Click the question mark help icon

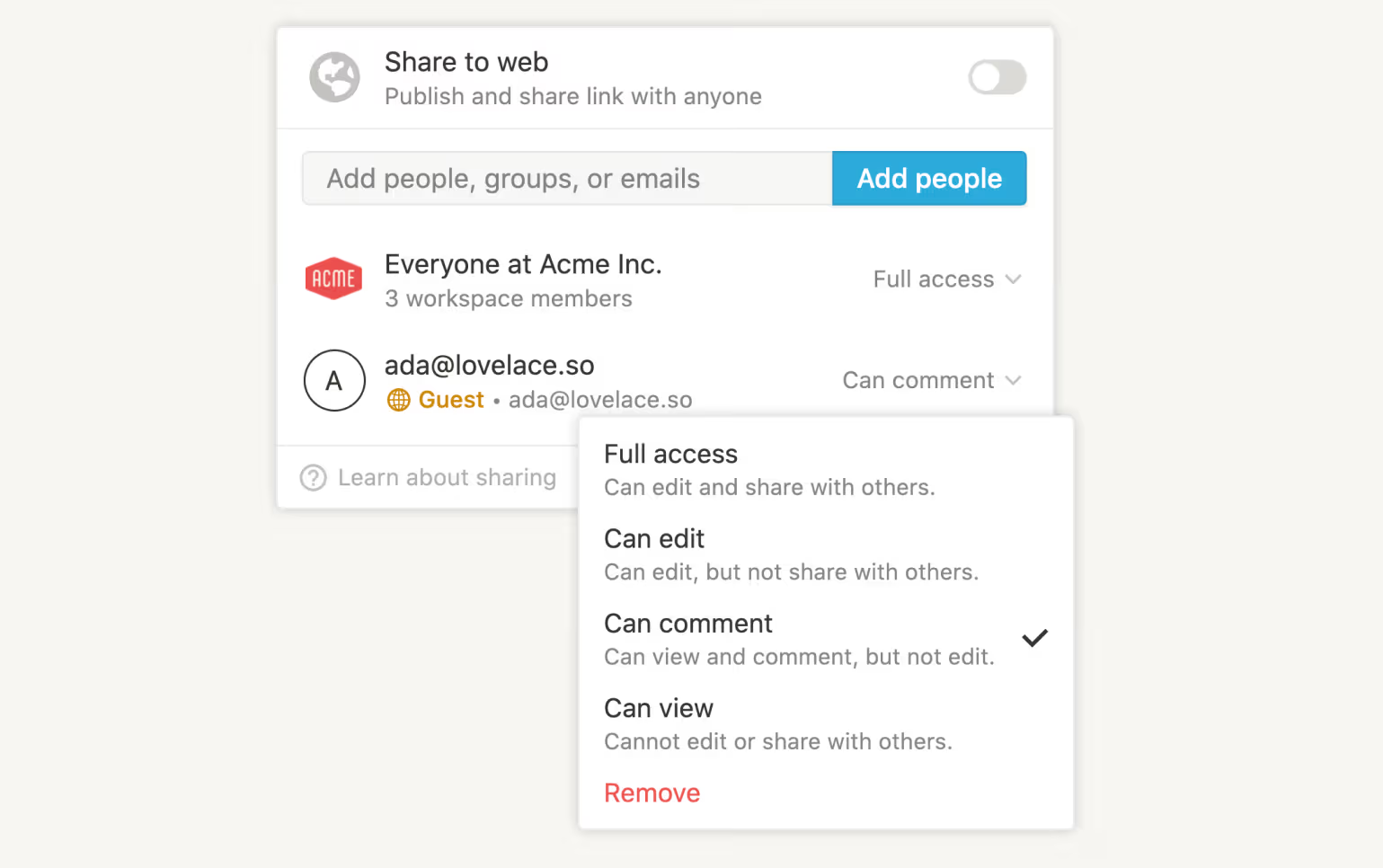tap(313, 477)
